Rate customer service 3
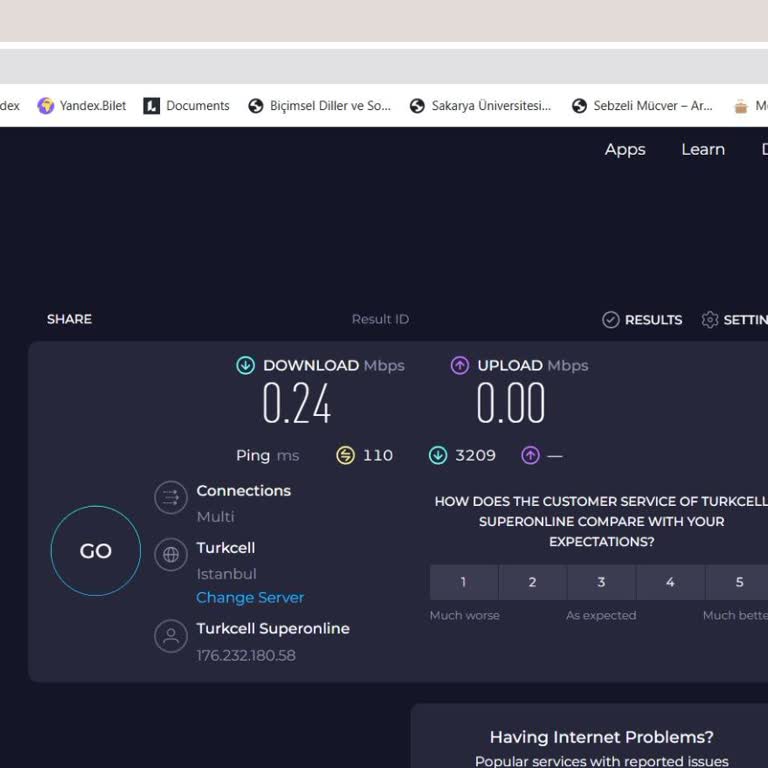This screenshot has width=768, height=768. [601, 582]
